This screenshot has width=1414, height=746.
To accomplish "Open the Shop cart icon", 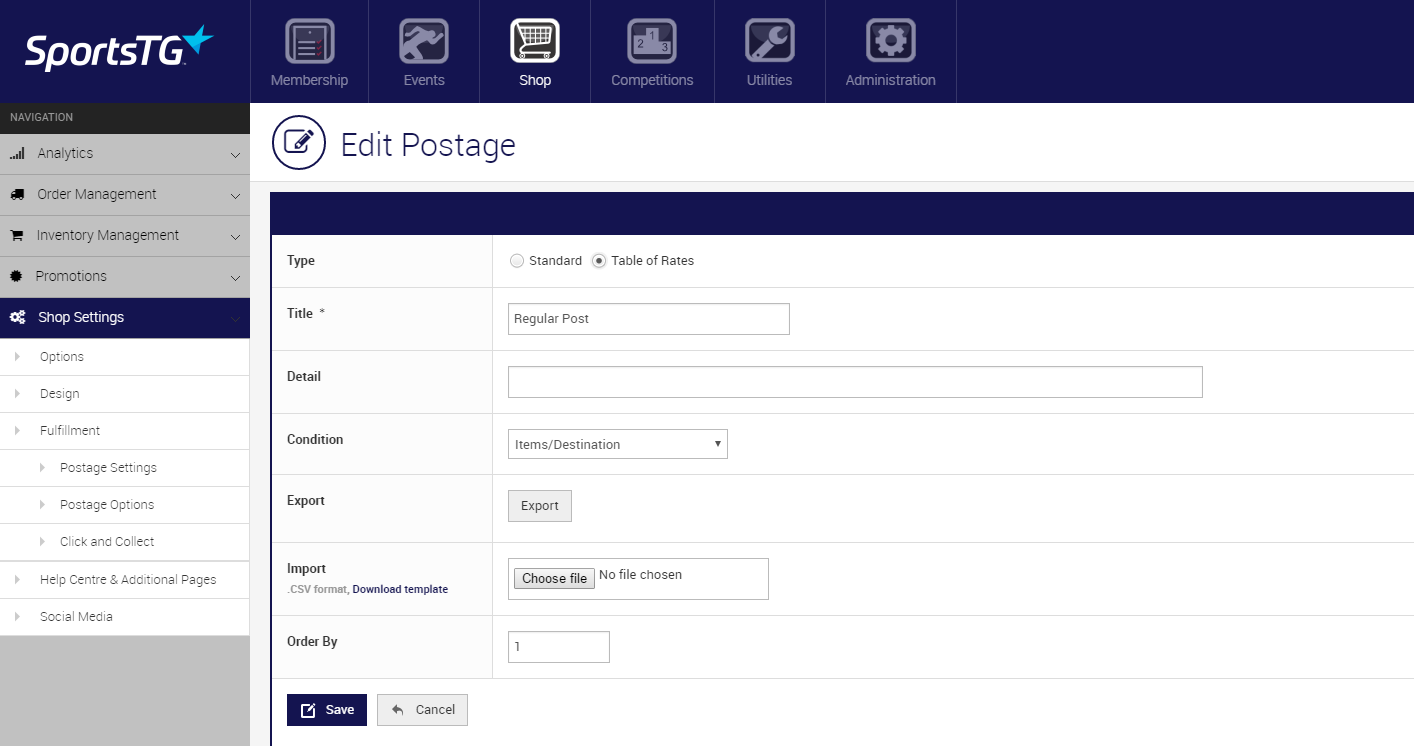I will point(535,41).
